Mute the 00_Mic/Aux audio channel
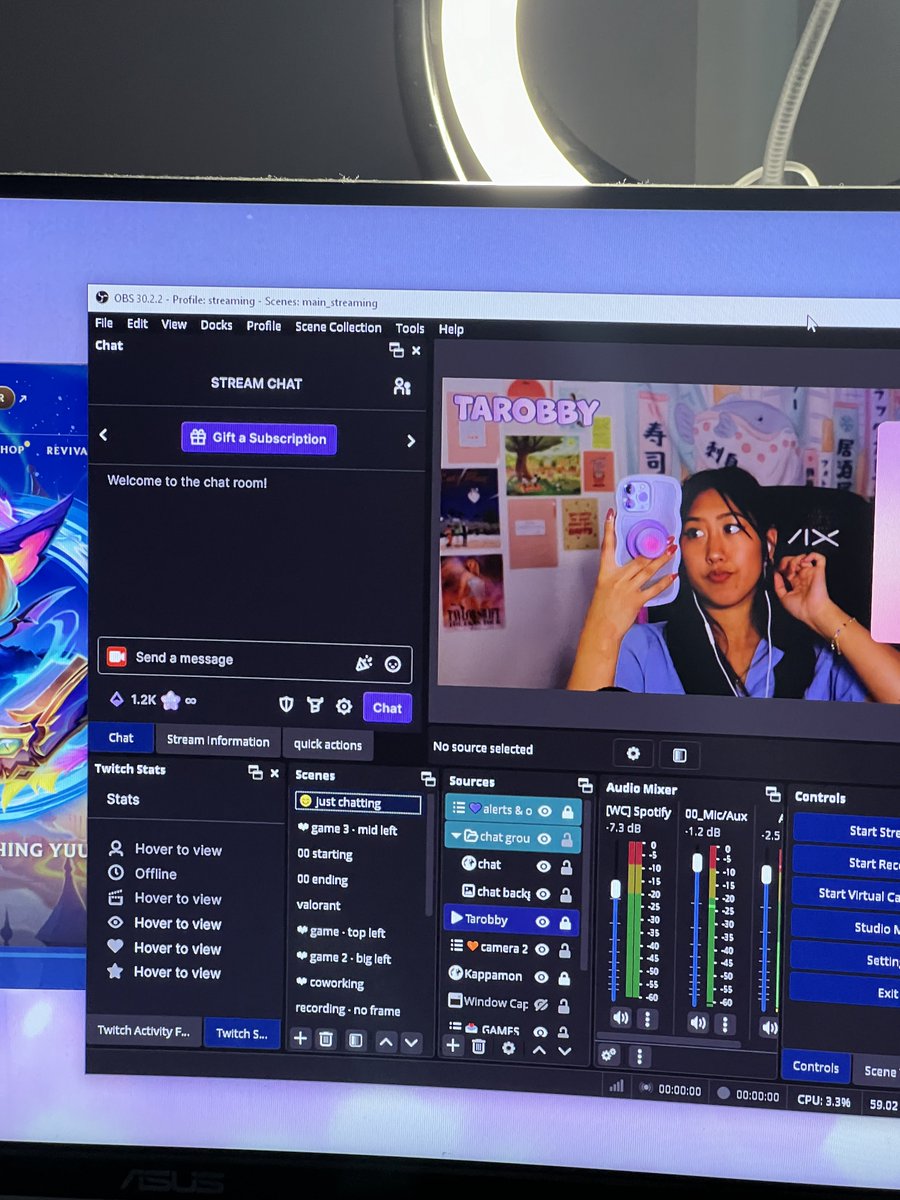 point(697,1022)
